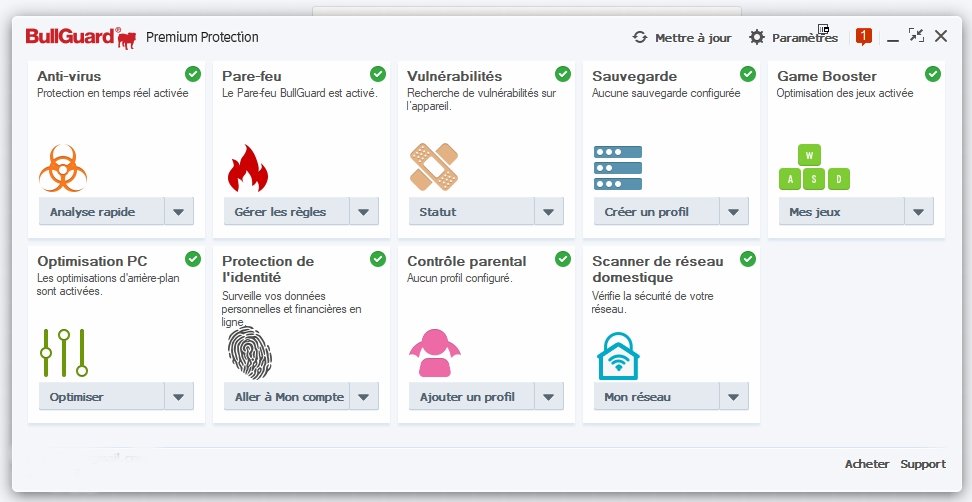Click 'Aucun profil configuré.' text
972x502 pixels.
459,278
